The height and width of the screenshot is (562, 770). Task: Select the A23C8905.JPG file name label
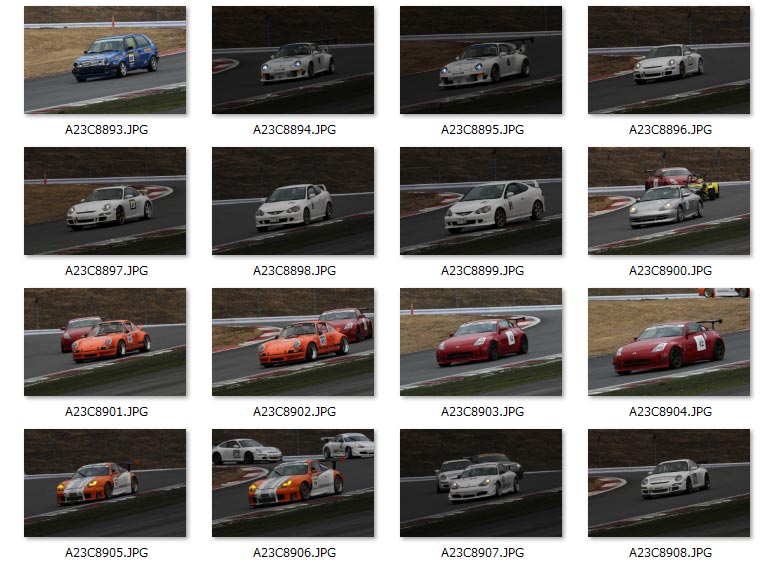point(107,553)
